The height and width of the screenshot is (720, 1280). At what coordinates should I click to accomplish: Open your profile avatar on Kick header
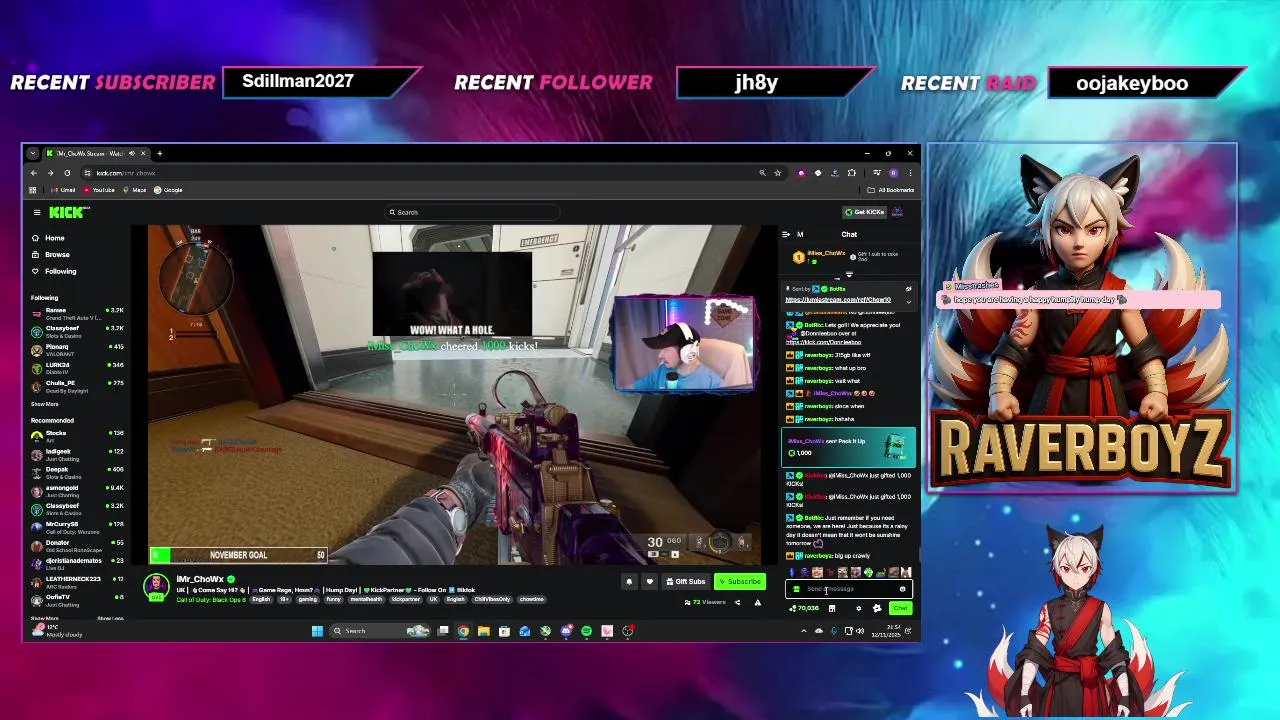click(897, 212)
